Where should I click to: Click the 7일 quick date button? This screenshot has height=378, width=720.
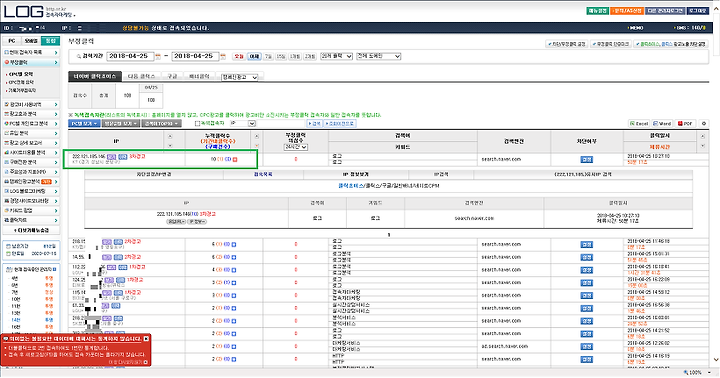pos(268,56)
